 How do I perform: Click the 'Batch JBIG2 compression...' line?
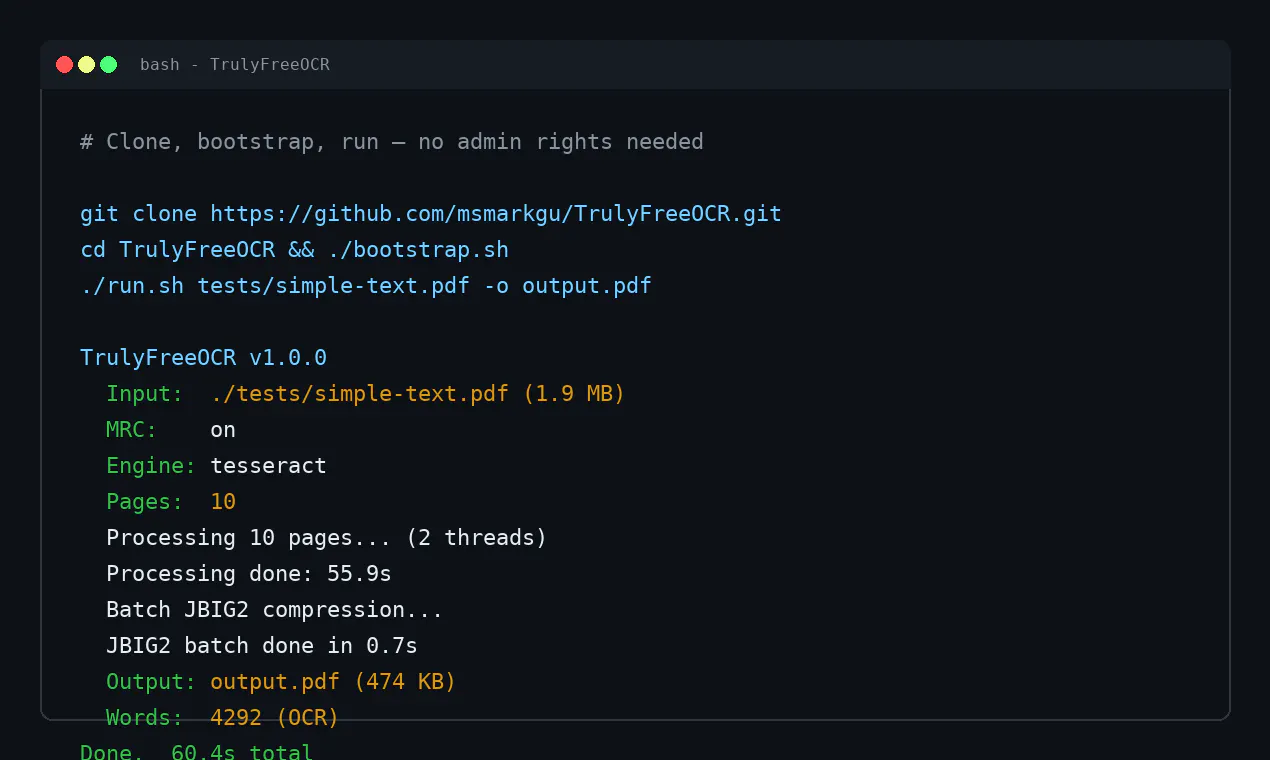pyautogui.click(x=275, y=610)
